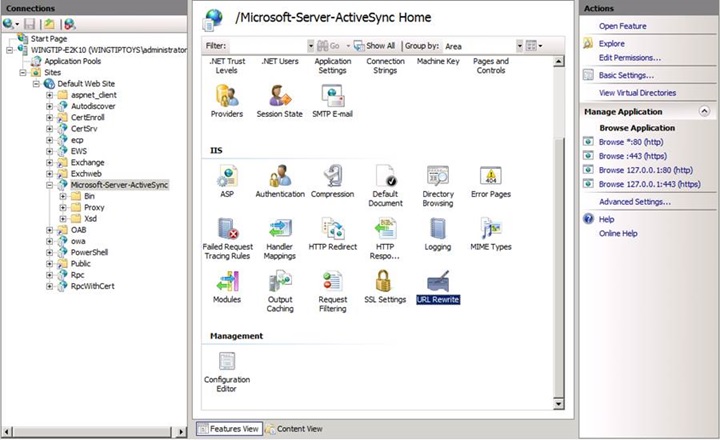Open the Modules feature

point(227,287)
